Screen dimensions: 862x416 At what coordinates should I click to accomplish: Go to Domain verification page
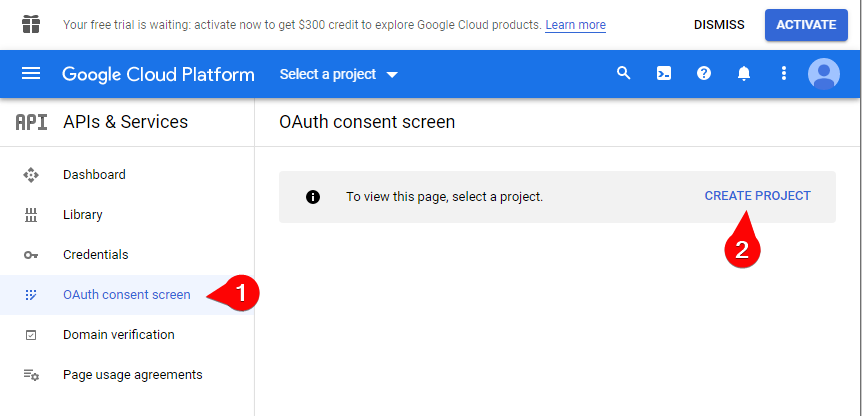tap(118, 335)
